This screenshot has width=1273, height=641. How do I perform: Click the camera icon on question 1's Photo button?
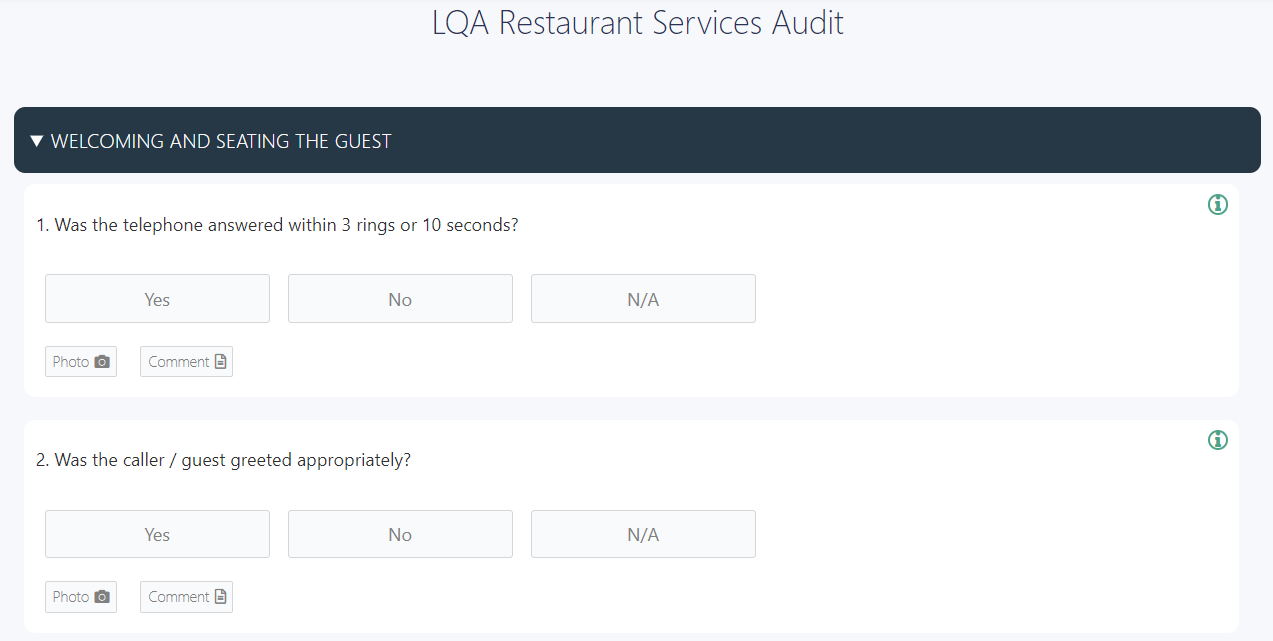click(x=103, y=361)
